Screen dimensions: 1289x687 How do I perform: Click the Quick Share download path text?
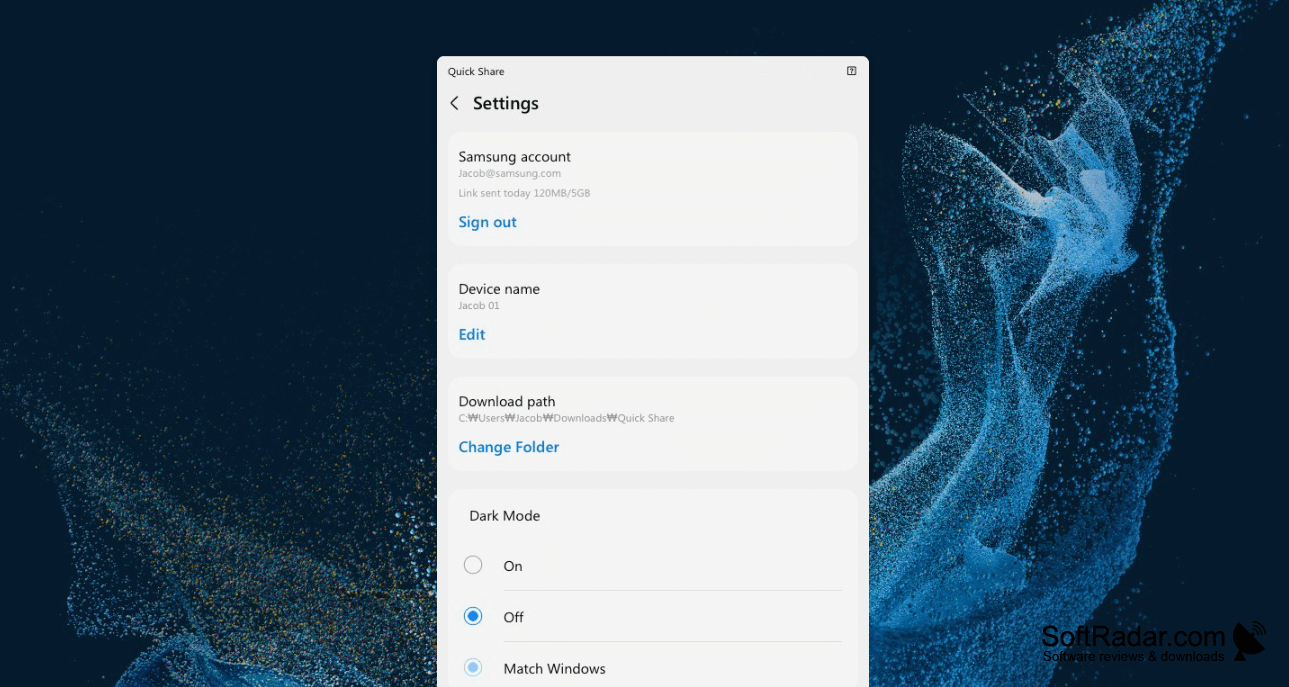coord(566,418)
